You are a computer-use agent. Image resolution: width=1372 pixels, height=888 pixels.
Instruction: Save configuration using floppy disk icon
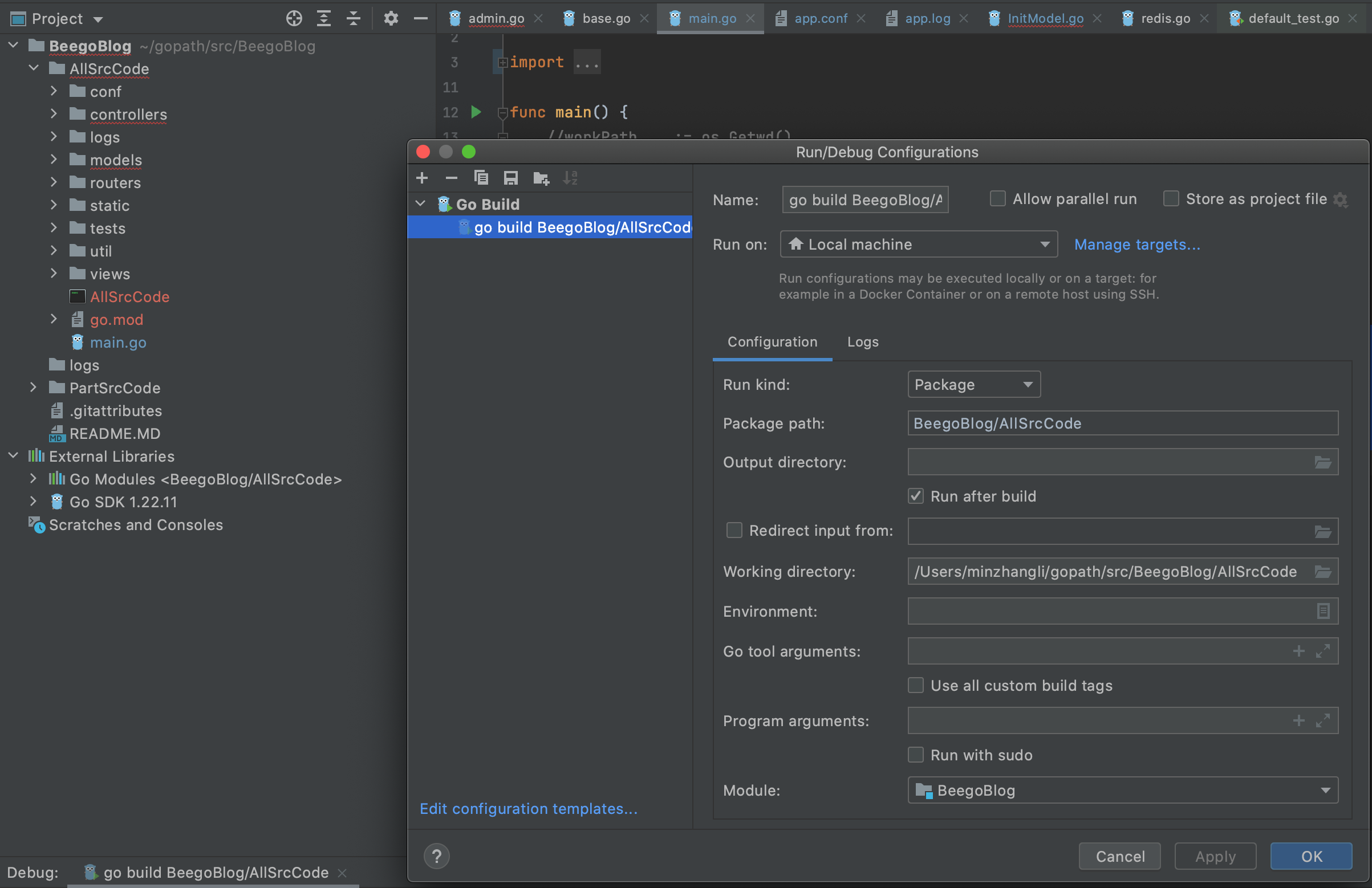point(511,178)
